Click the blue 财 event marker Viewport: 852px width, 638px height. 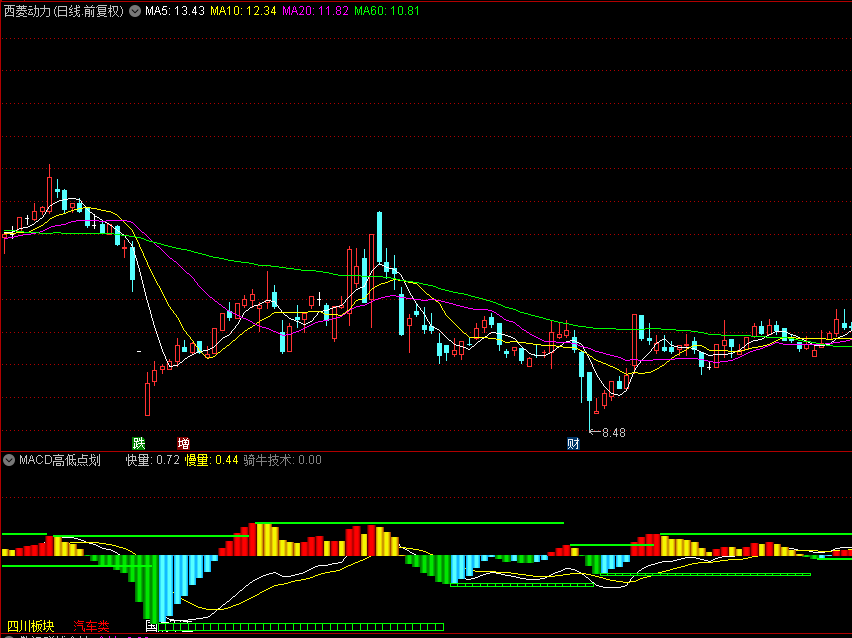(x=573, y=443)
